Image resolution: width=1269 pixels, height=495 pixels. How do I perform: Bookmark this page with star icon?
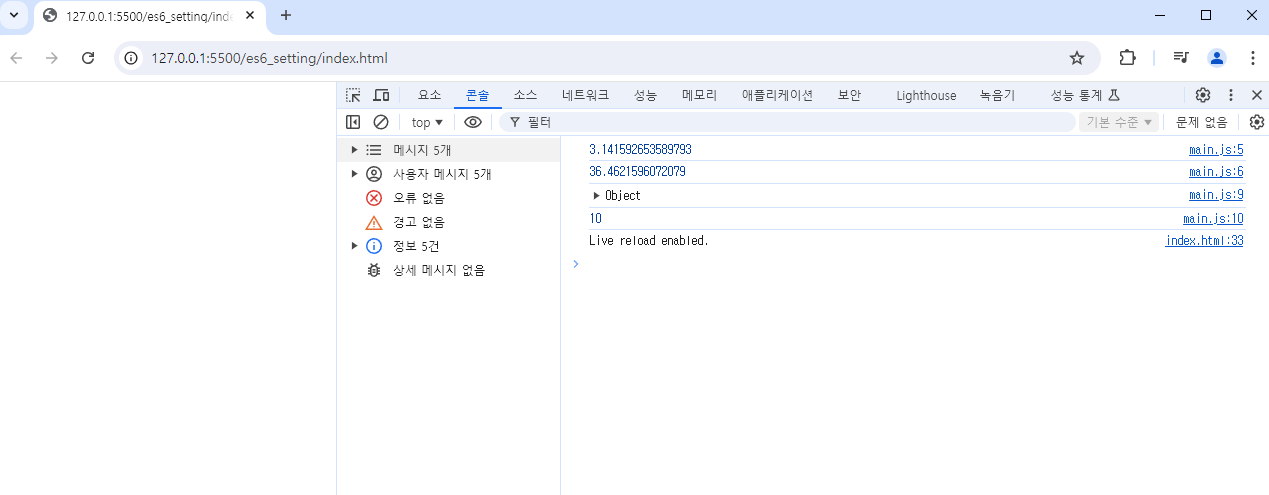(1077, 58)
